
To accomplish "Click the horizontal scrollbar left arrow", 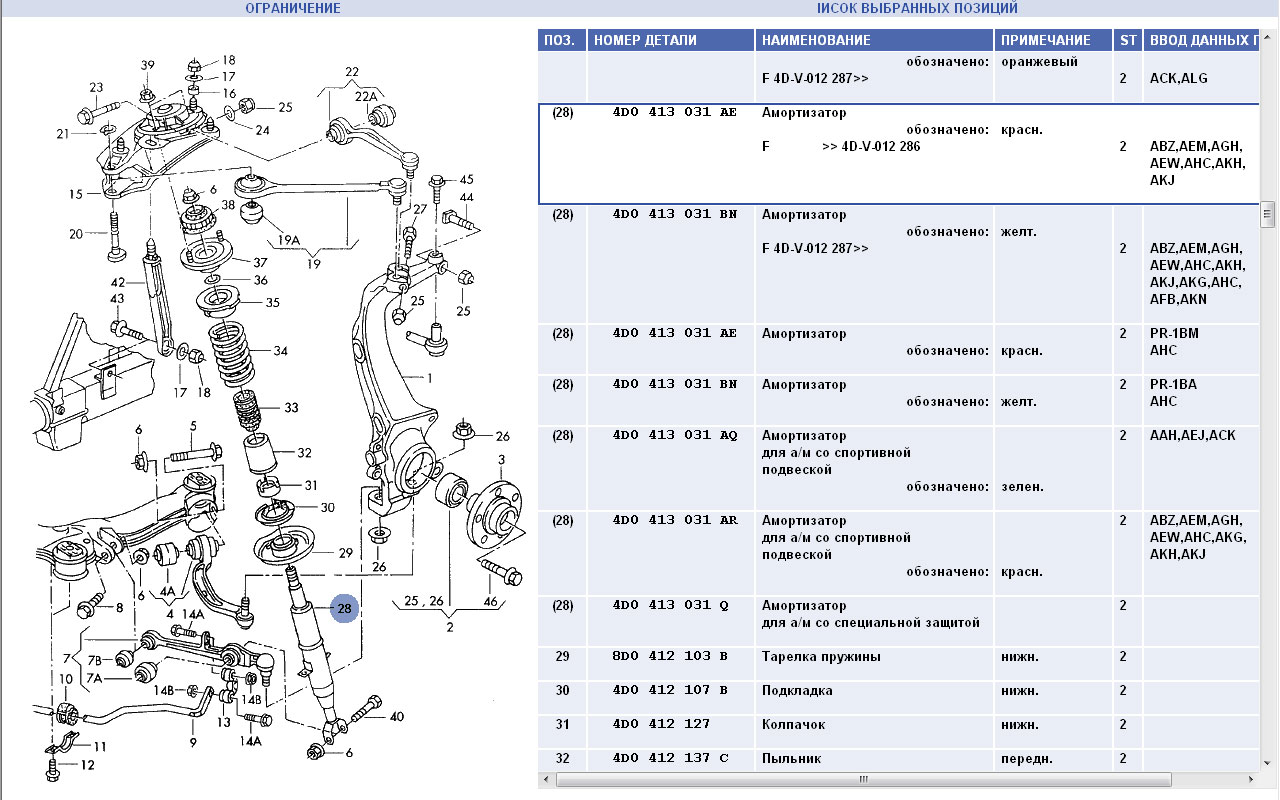I will point(547,779).
